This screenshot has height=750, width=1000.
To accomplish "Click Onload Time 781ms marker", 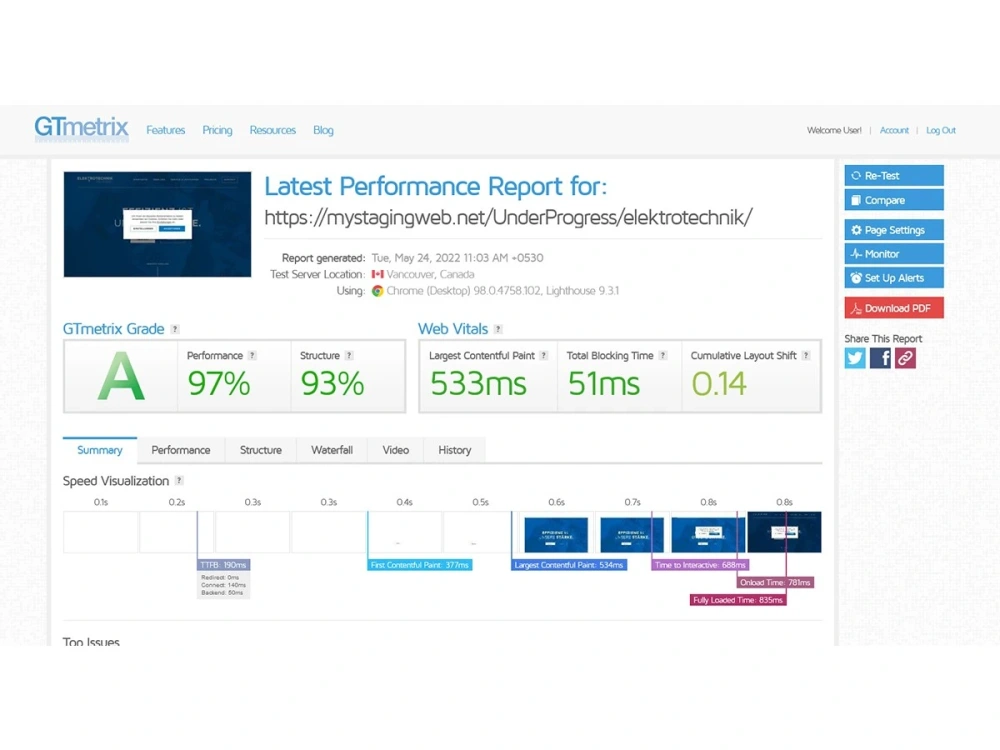I will pos(775,582).
